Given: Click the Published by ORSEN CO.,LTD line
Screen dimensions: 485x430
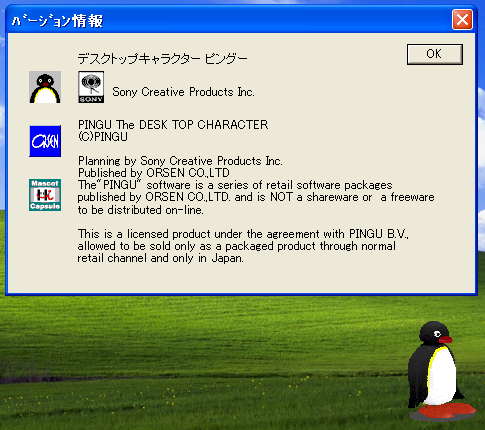Looking at the screenshot, I should [154, 173].
